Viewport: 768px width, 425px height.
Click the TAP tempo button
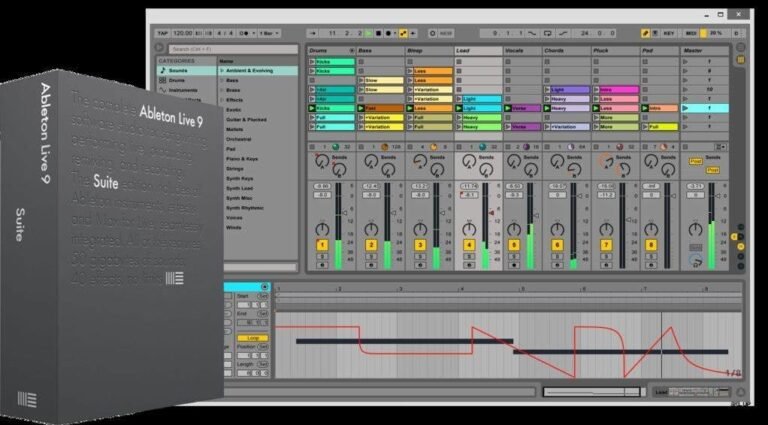click(163, 33)
